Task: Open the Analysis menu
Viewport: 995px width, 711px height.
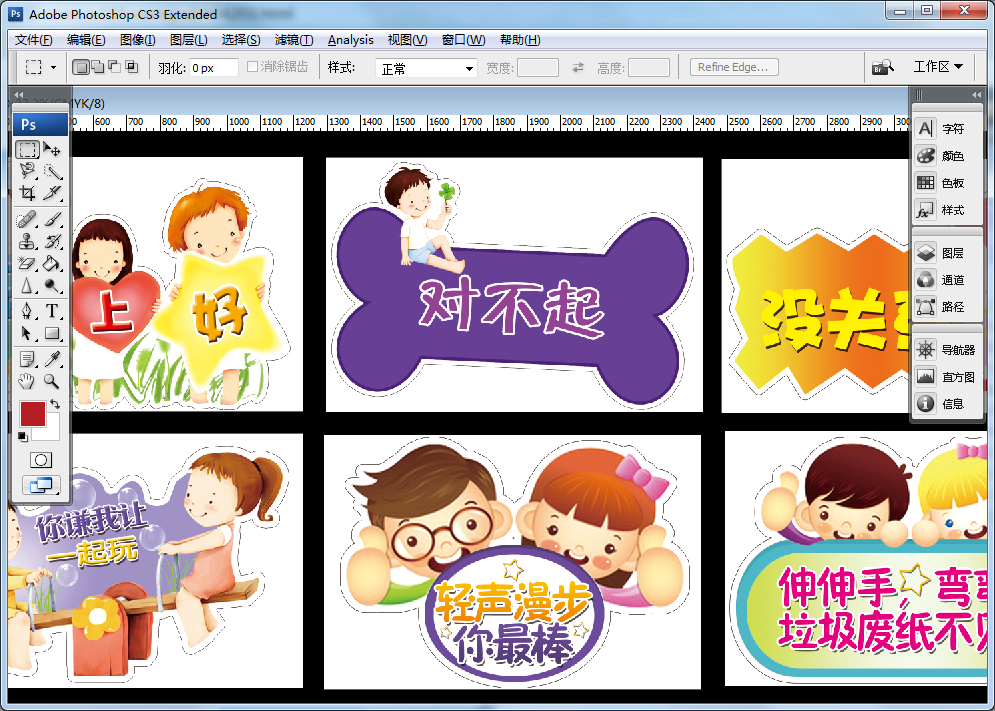Action: tap(351, 40)
